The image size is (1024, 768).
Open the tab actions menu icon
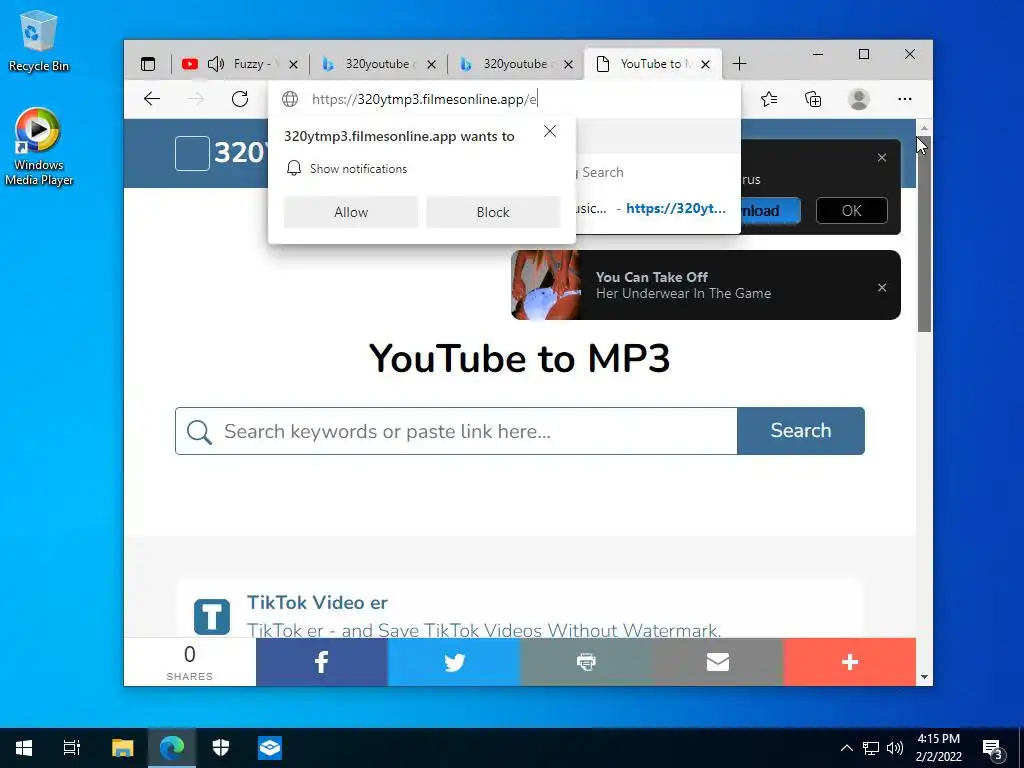148,64
